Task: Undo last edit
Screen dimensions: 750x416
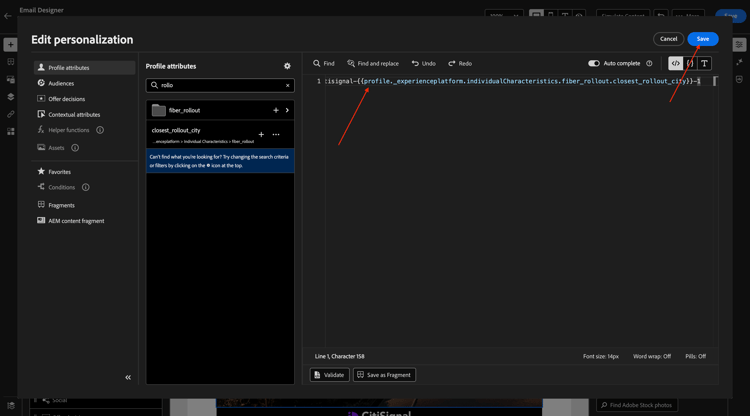Action: pyautogui.click(x=423, y=64)
